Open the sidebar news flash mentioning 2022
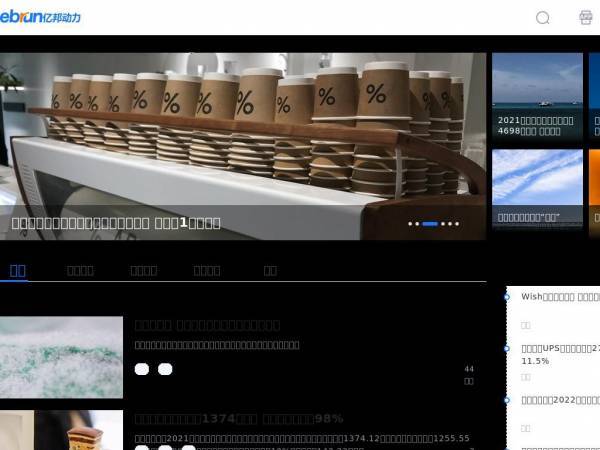This screenshot has height=450, width=600. click(x=560, y=400)
